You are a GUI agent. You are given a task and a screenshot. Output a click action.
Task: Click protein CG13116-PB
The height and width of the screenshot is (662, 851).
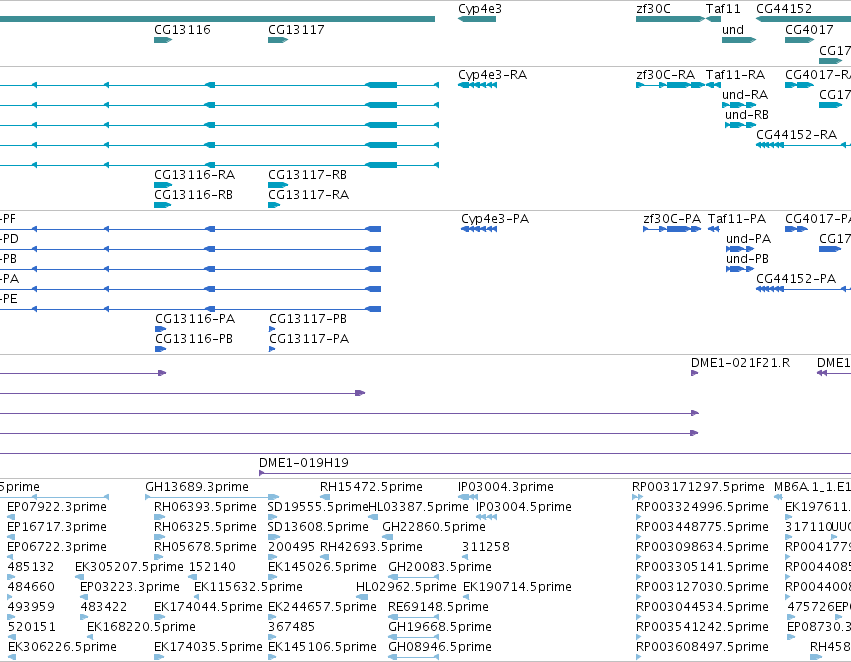click(x=194, y=339)
